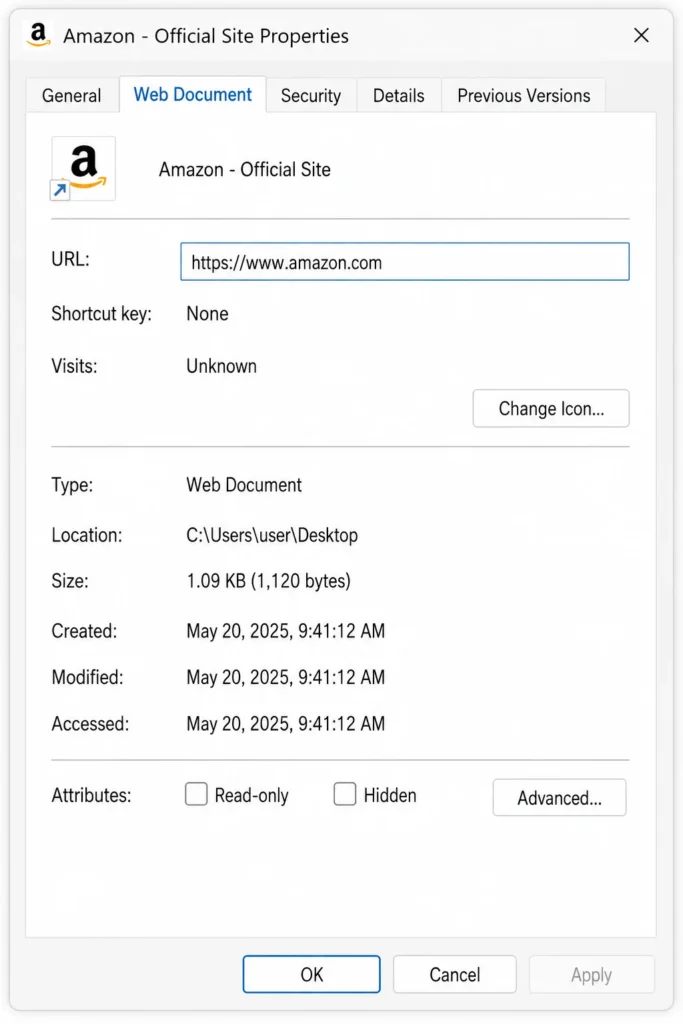The image size is (683, 1024).
Task: Open the Previous Versions tab
Action: (x=524, y=95)
